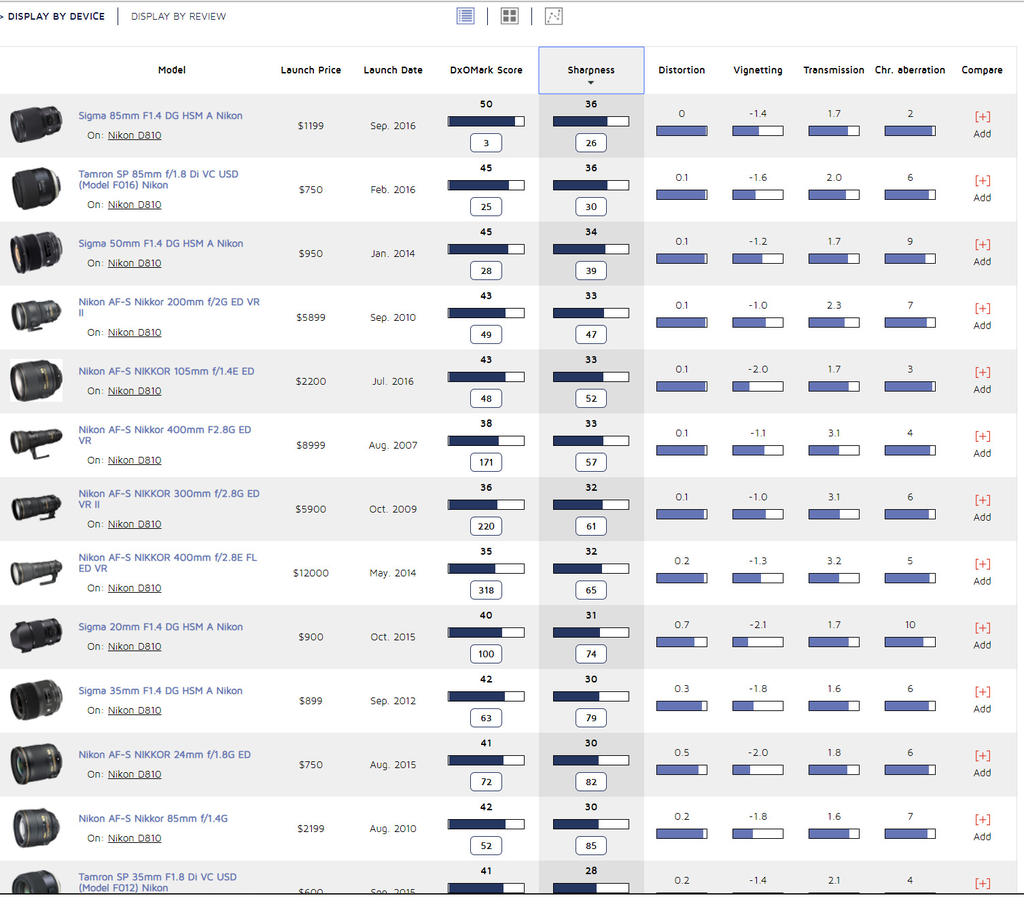Sort by DxOMark Score column
The width and height of the screenshot is (1024, 917).
pyautogui.click(x=486, y=70)
